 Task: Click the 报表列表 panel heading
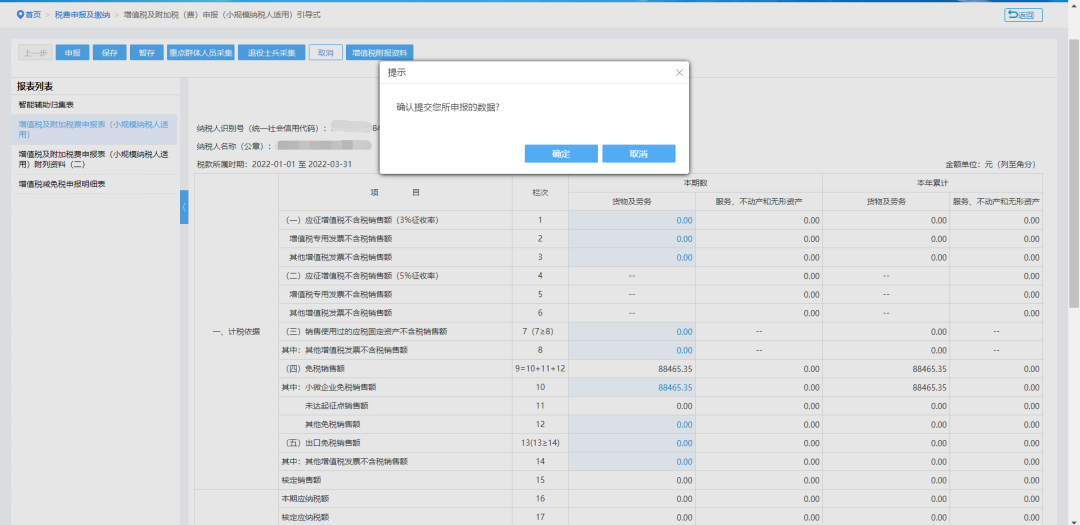click(35, 86)
